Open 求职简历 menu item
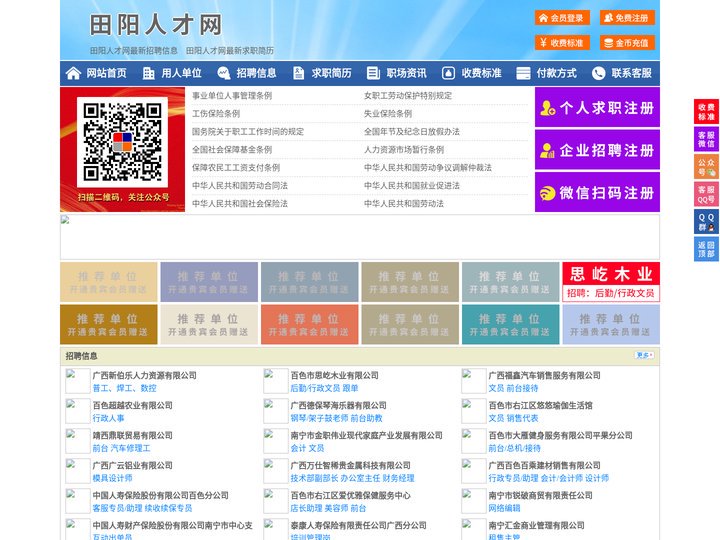The width and height of the screenshot is (720, 540). pos(332,73)
